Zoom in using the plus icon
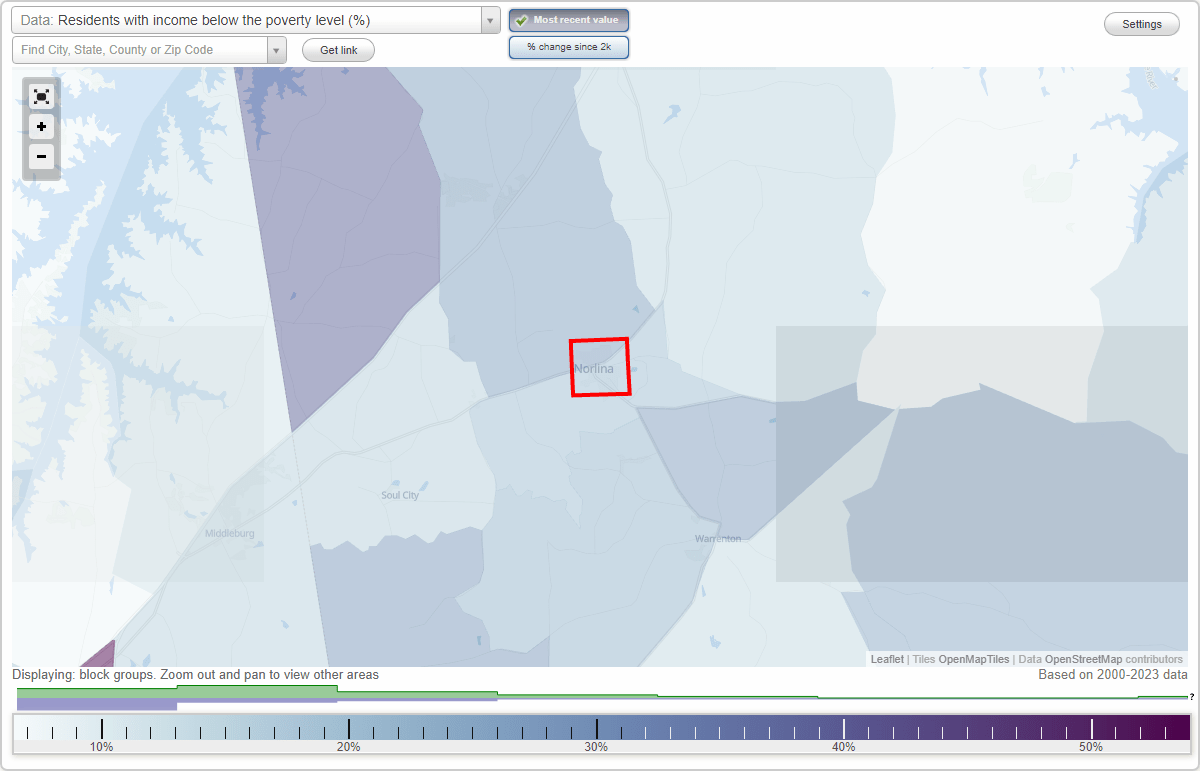The image size is (1200, 771). [x=41, y=127]
